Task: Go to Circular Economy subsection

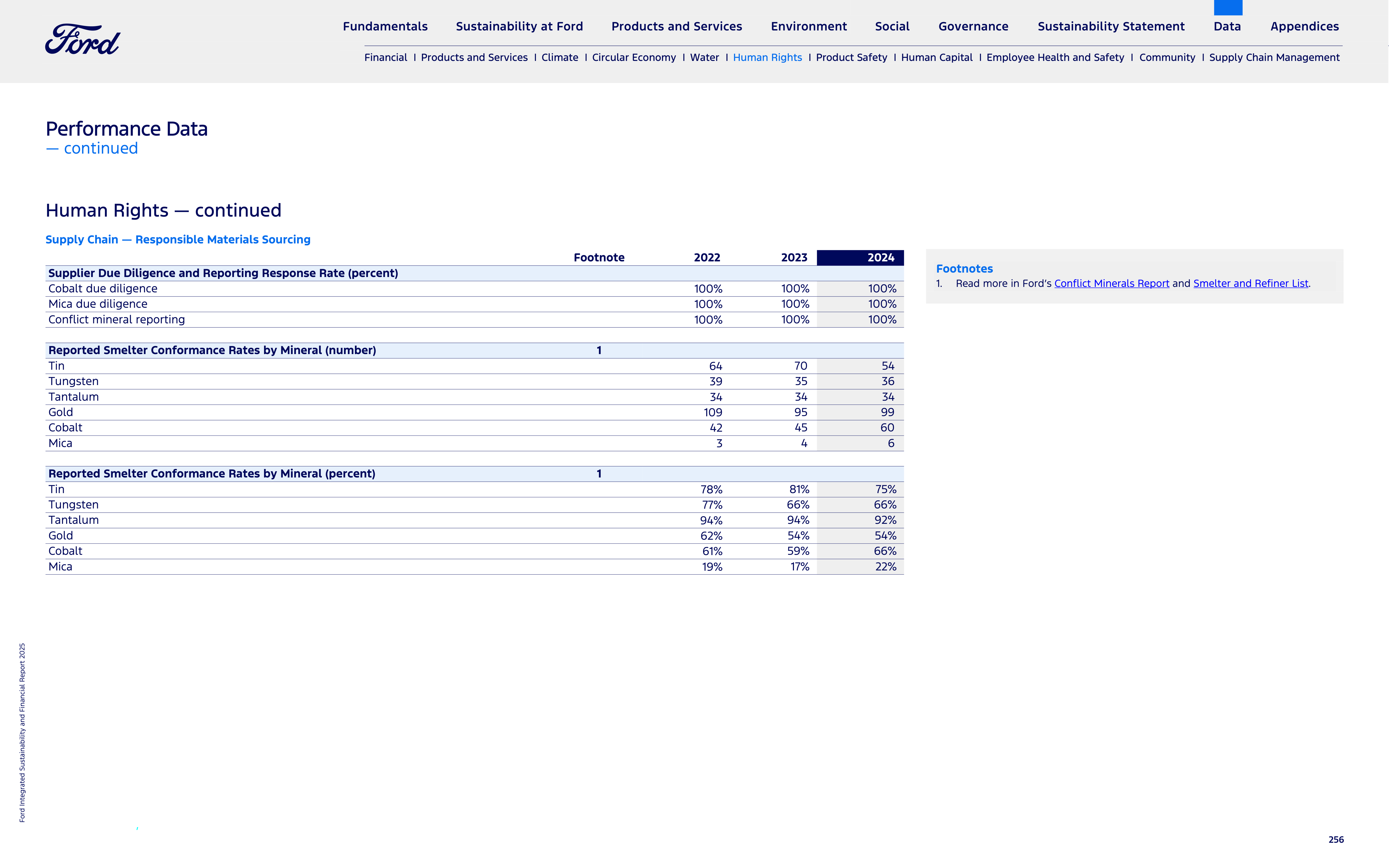Action: [x=634, y=58]
